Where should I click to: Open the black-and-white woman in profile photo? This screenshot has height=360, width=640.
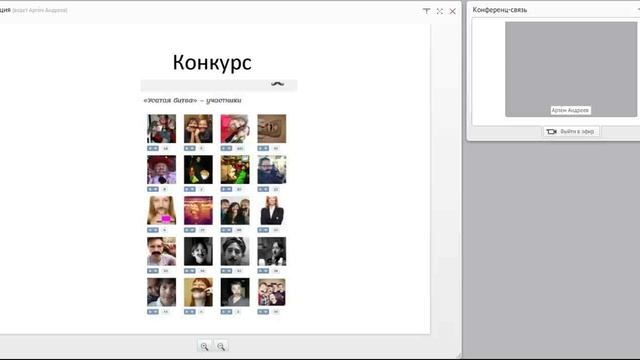(x=271, y=251)
